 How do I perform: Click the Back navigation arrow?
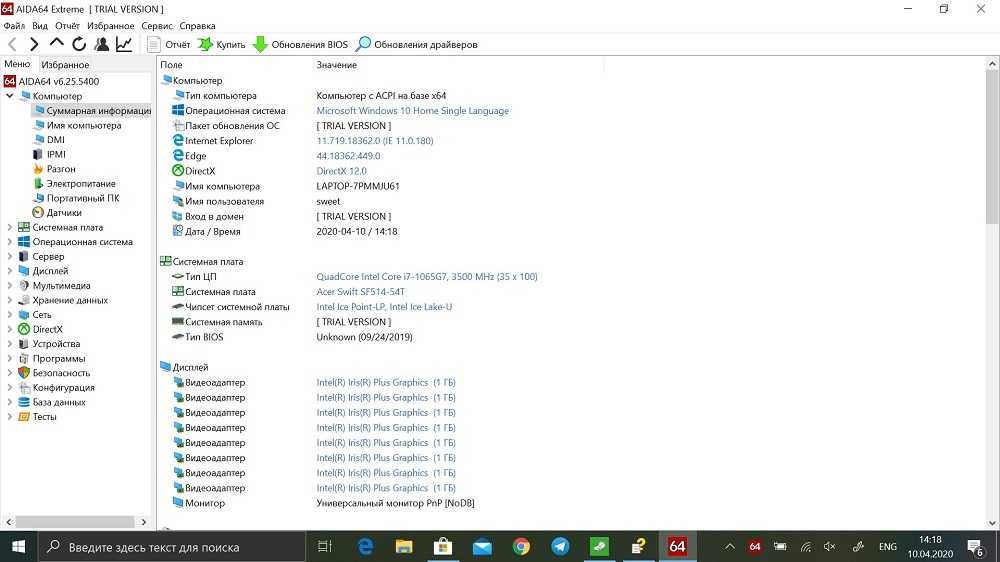click(12, 44)
